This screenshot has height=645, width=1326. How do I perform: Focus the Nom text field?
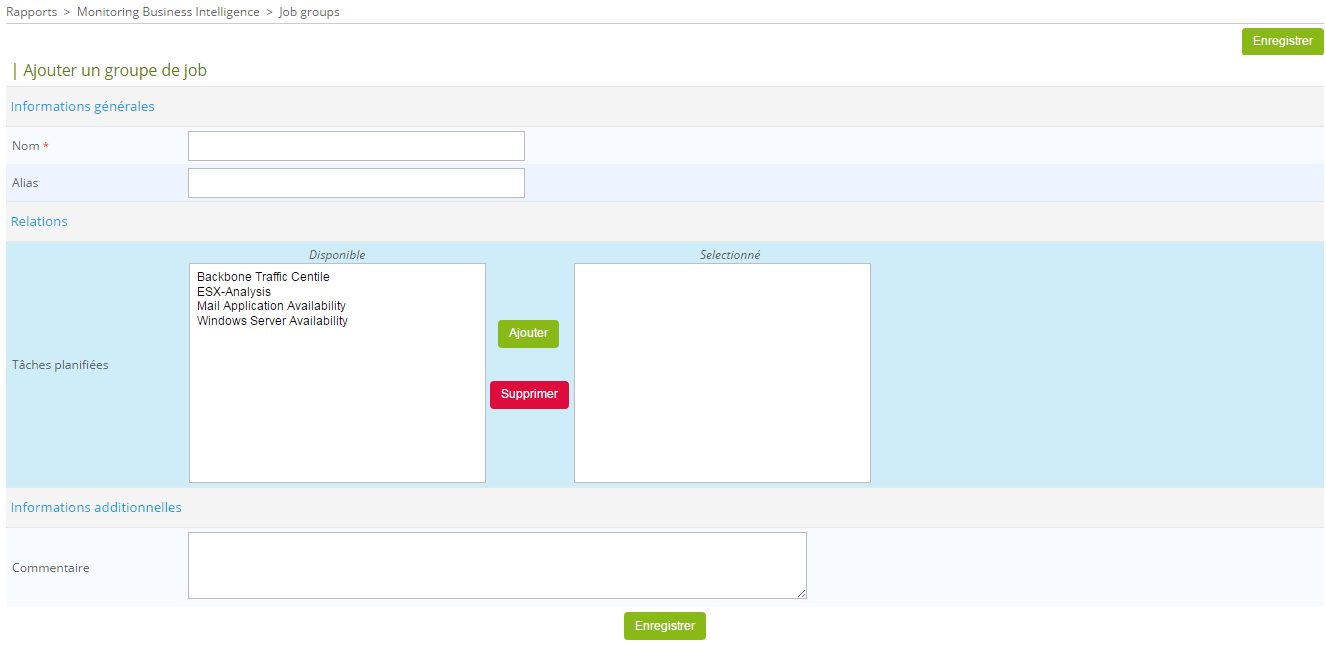pos(356,146)
